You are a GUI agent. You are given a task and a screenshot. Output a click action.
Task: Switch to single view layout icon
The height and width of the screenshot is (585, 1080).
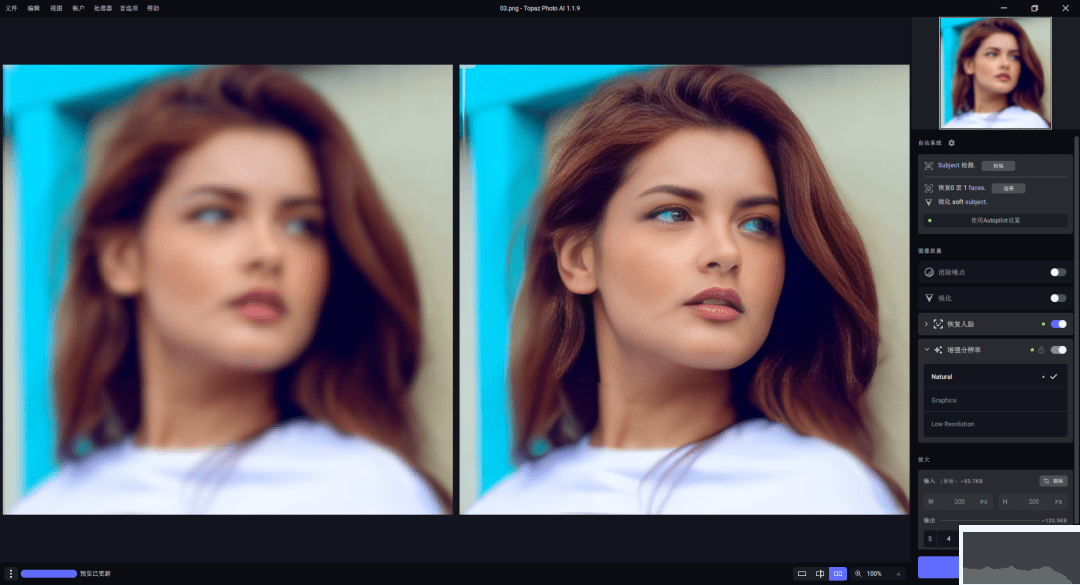(x=802, y=573)
